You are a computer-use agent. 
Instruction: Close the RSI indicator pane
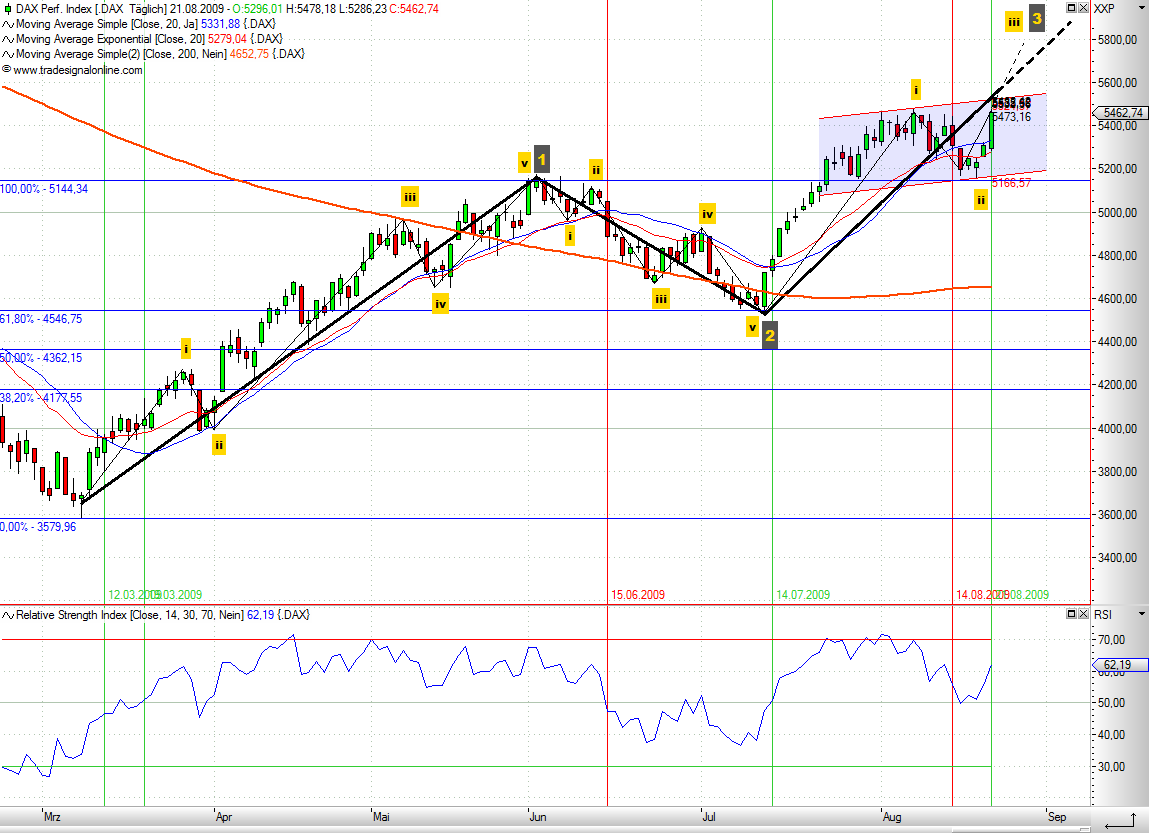pos(1083,614)
